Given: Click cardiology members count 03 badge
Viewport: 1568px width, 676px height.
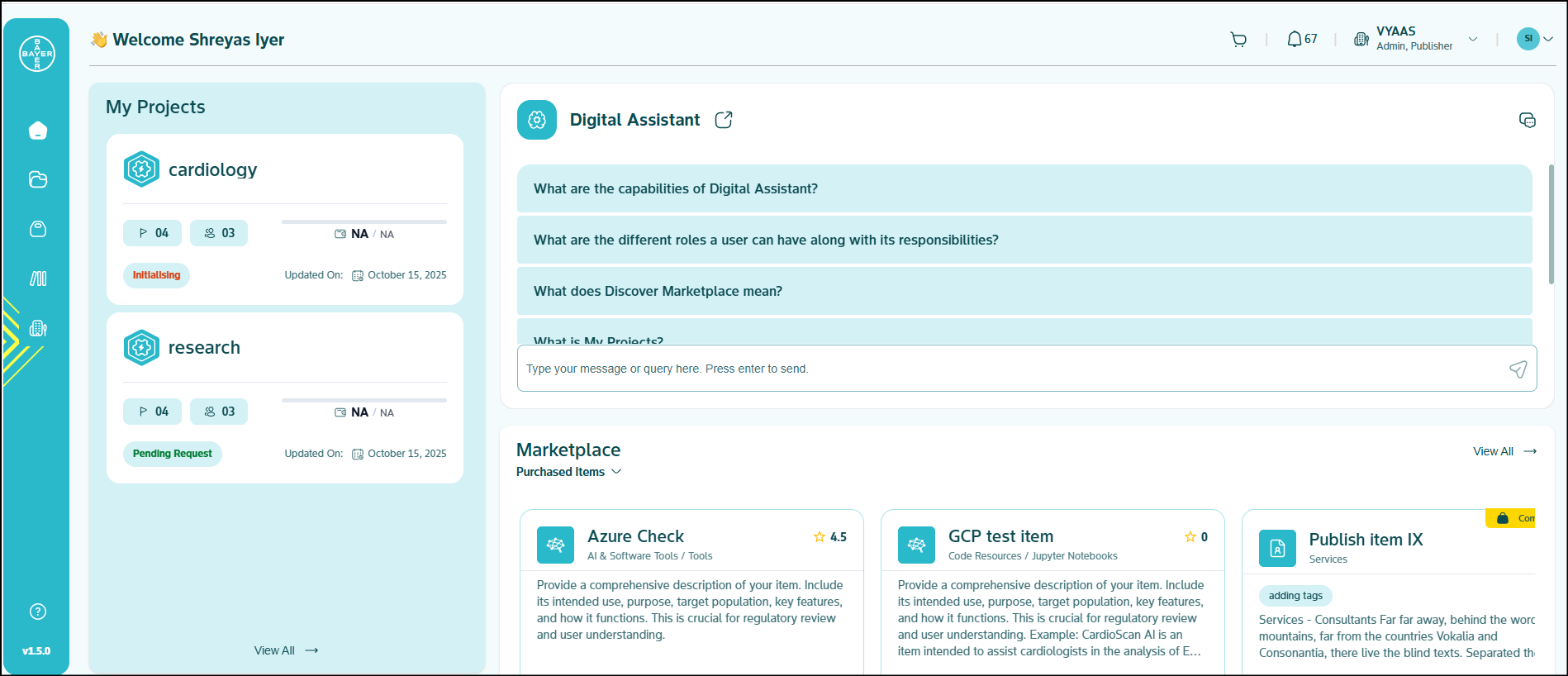Looking at the screenshot, I should (219, 233).
